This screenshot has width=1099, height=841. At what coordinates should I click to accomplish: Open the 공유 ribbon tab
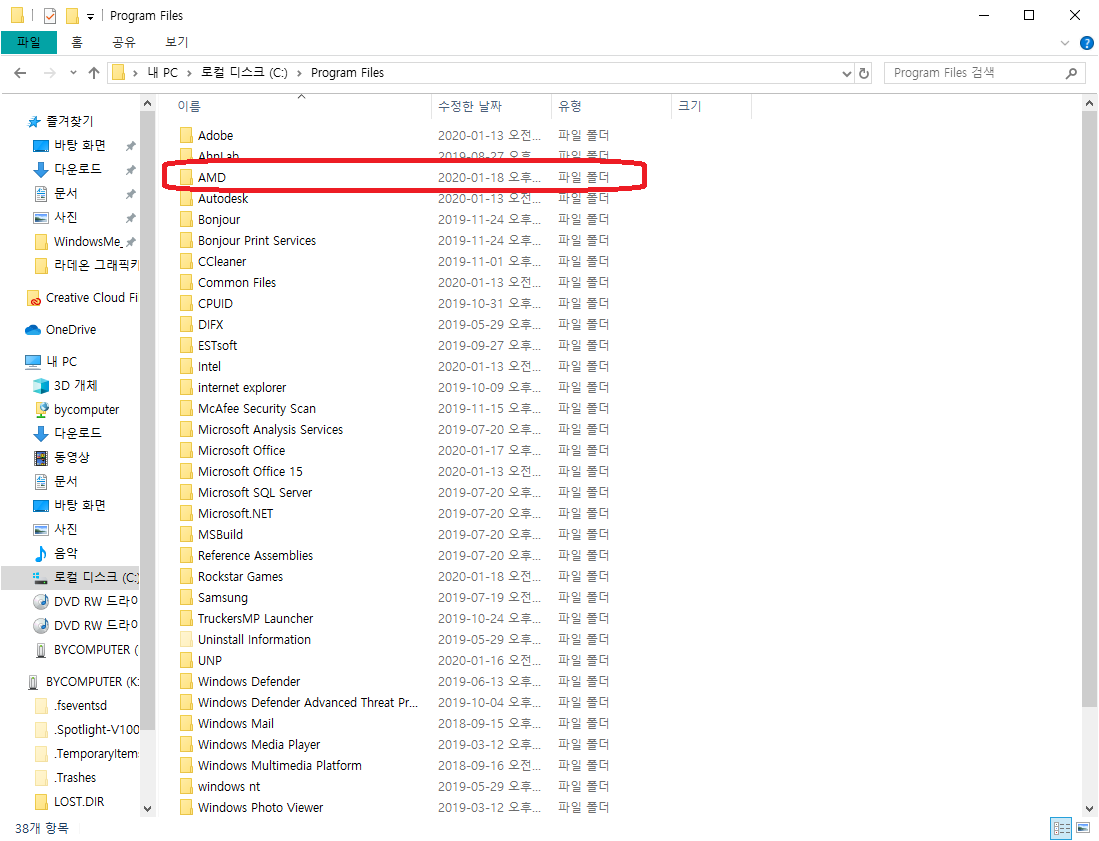pos(124,43)
